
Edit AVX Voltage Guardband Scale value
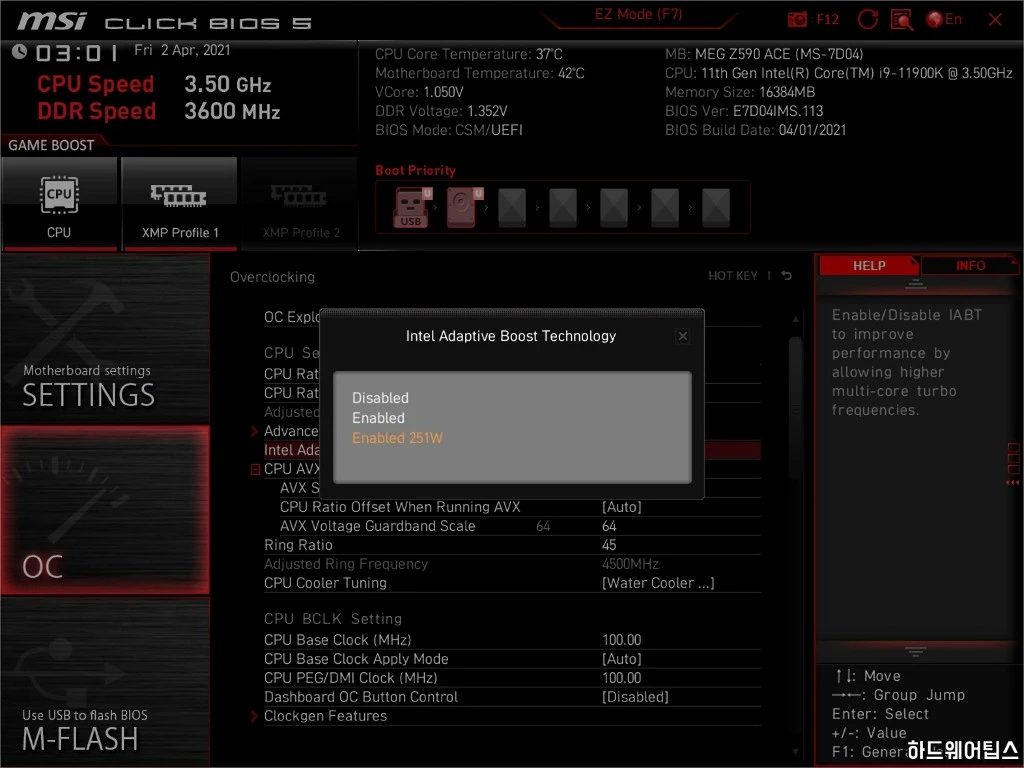click(609, 526)
